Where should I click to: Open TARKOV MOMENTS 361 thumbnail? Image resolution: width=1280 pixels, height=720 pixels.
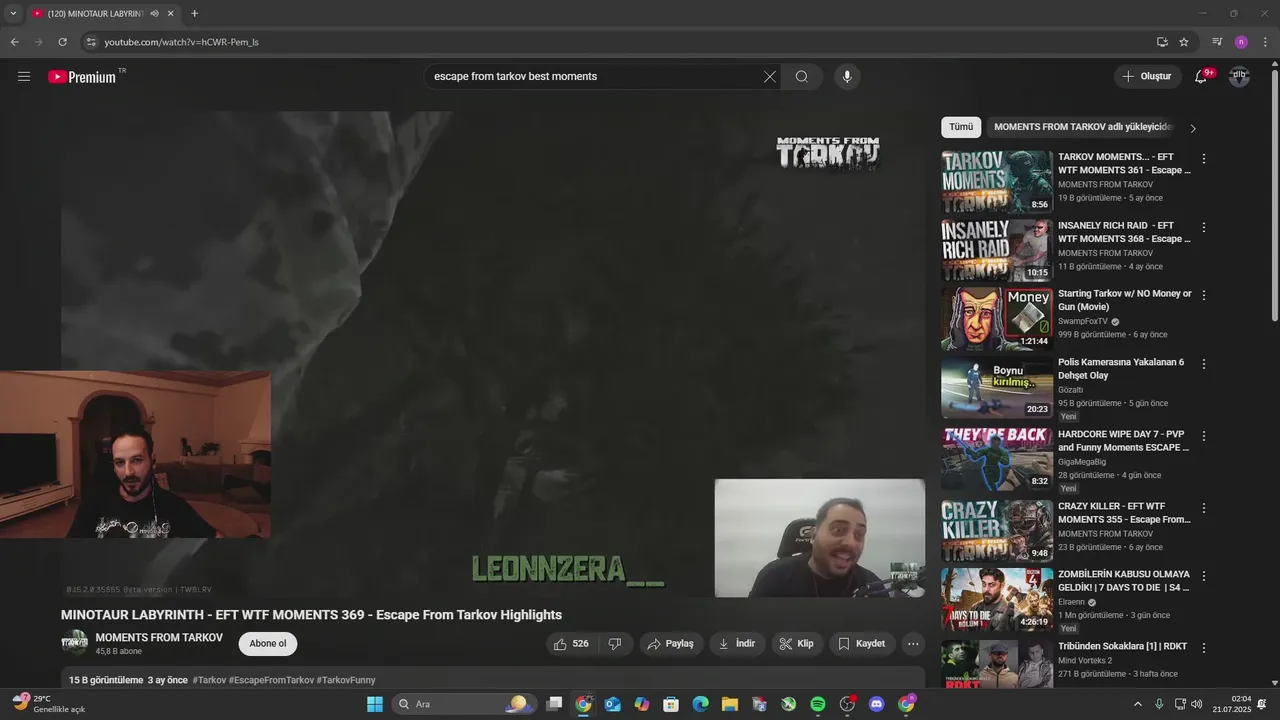tap(997, 182)
